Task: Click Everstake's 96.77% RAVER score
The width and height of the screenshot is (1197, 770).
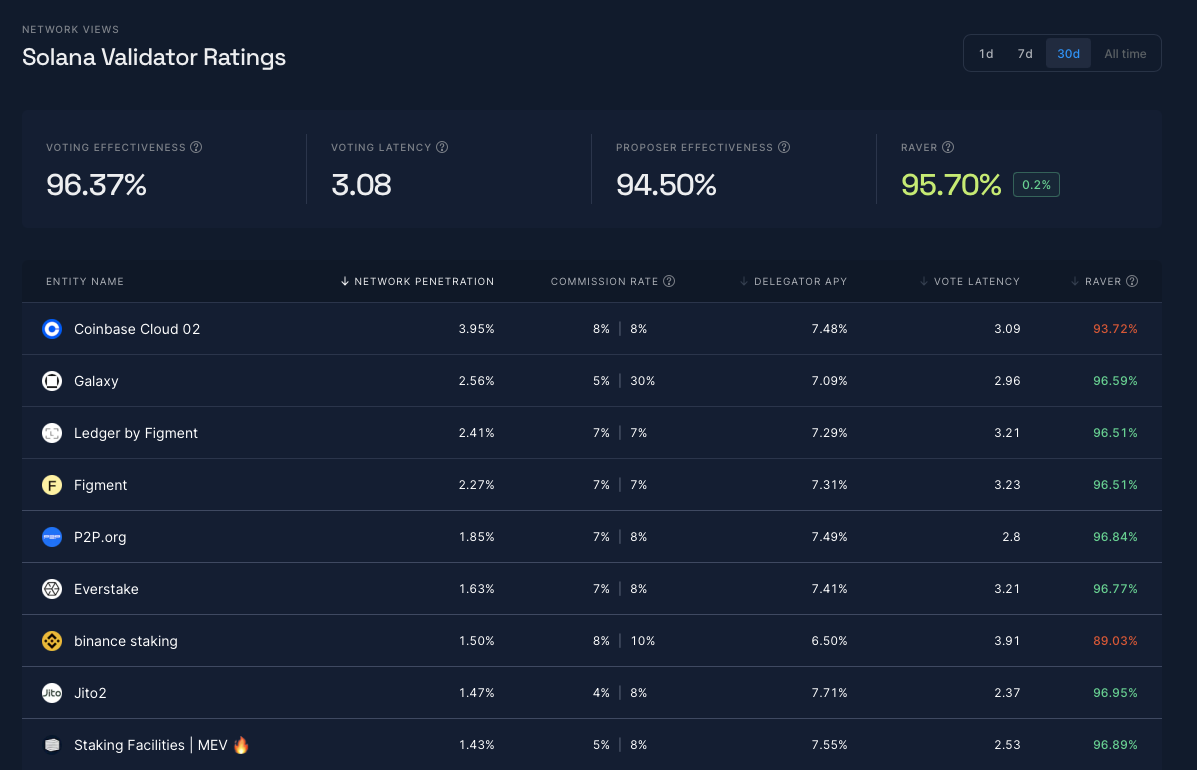Action: [1115, 589]
